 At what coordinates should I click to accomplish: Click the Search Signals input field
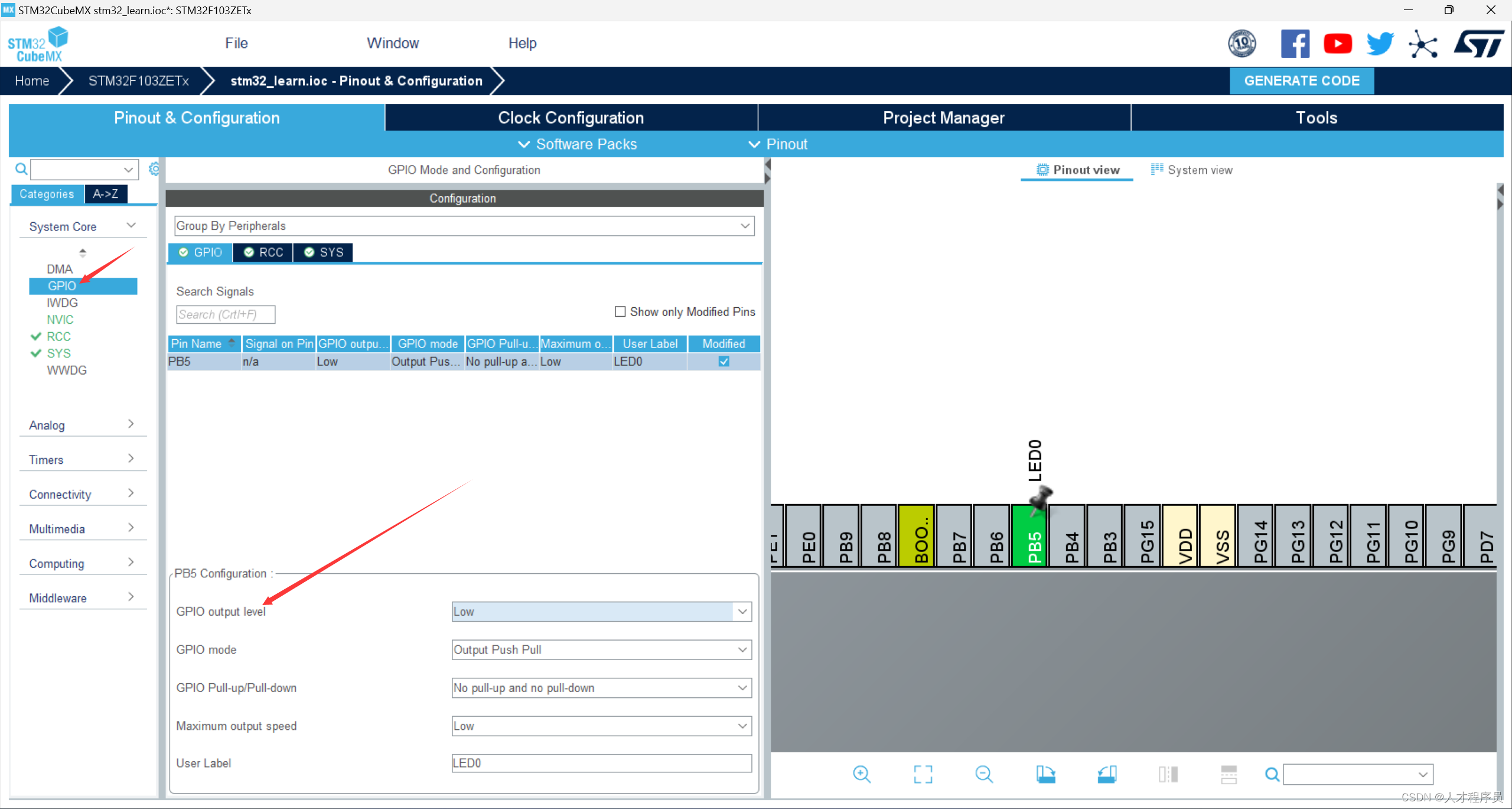226,314
